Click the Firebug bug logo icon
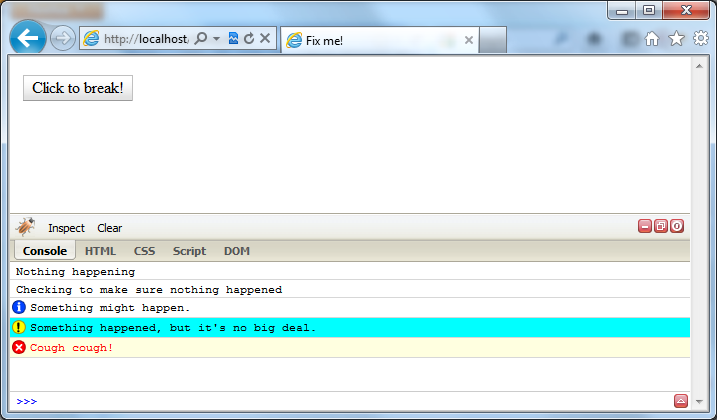The image size is (717, 420). (x=26, y=227)
